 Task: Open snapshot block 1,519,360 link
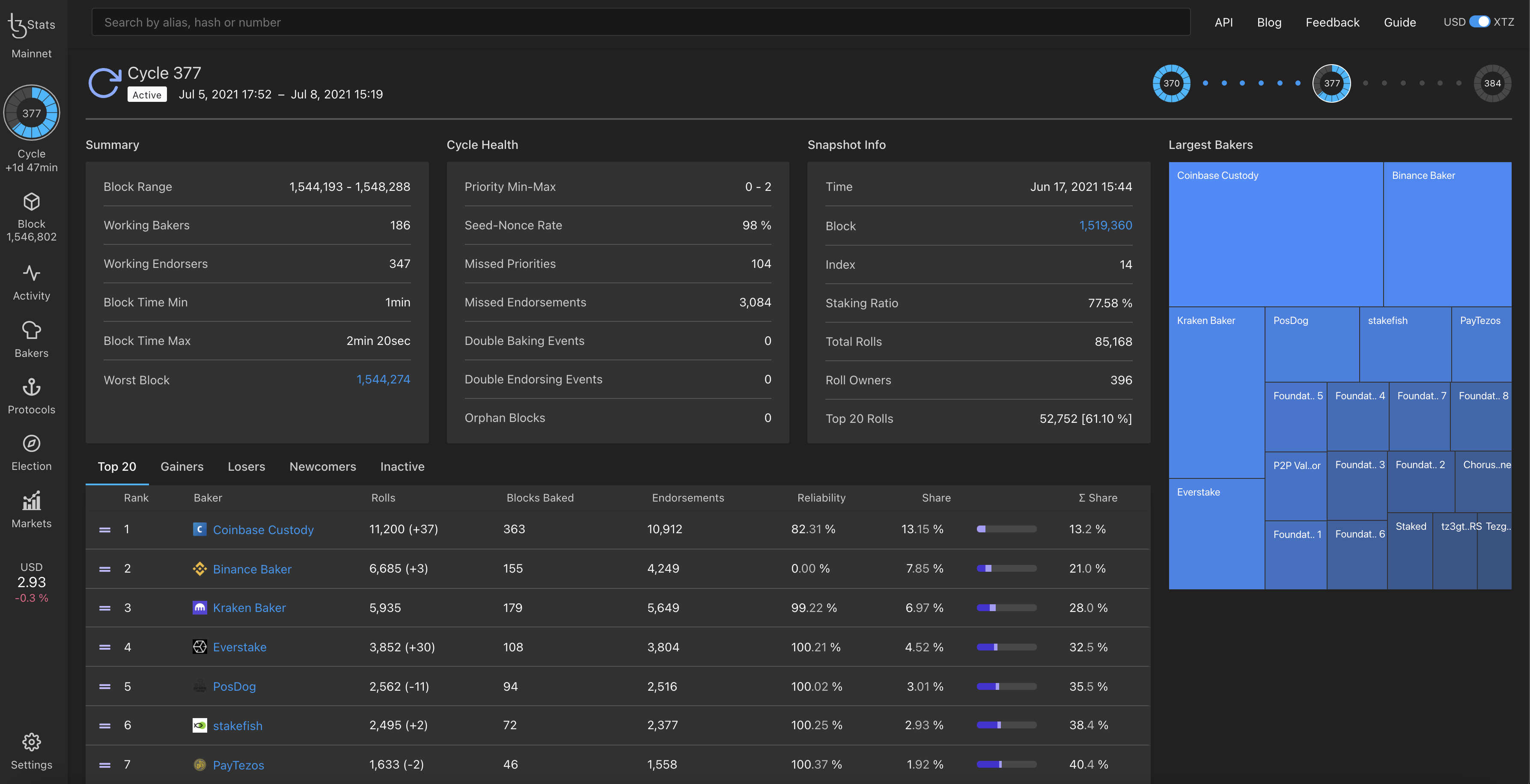click(1105, 226)
